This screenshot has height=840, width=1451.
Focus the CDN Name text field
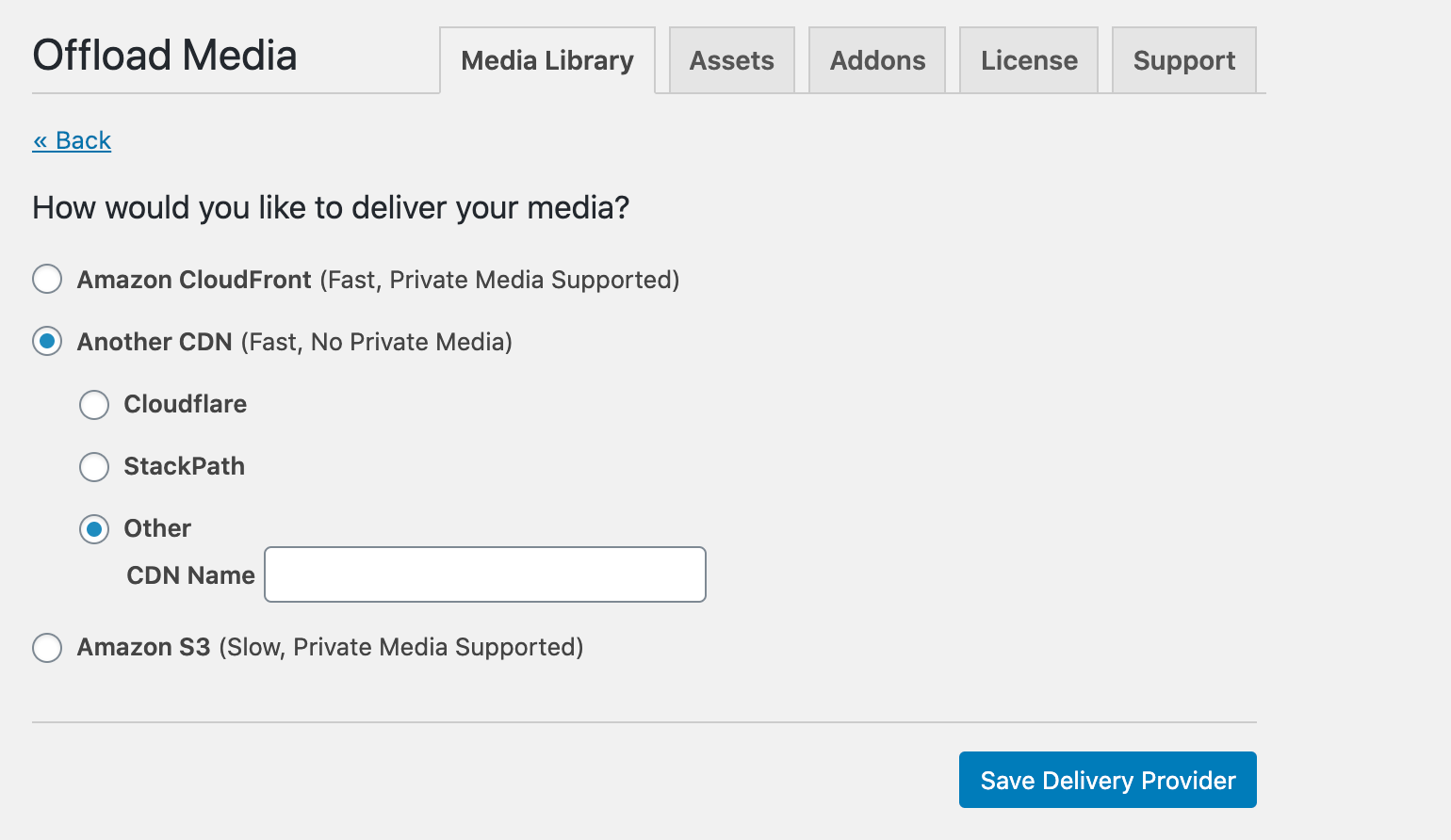485,574
